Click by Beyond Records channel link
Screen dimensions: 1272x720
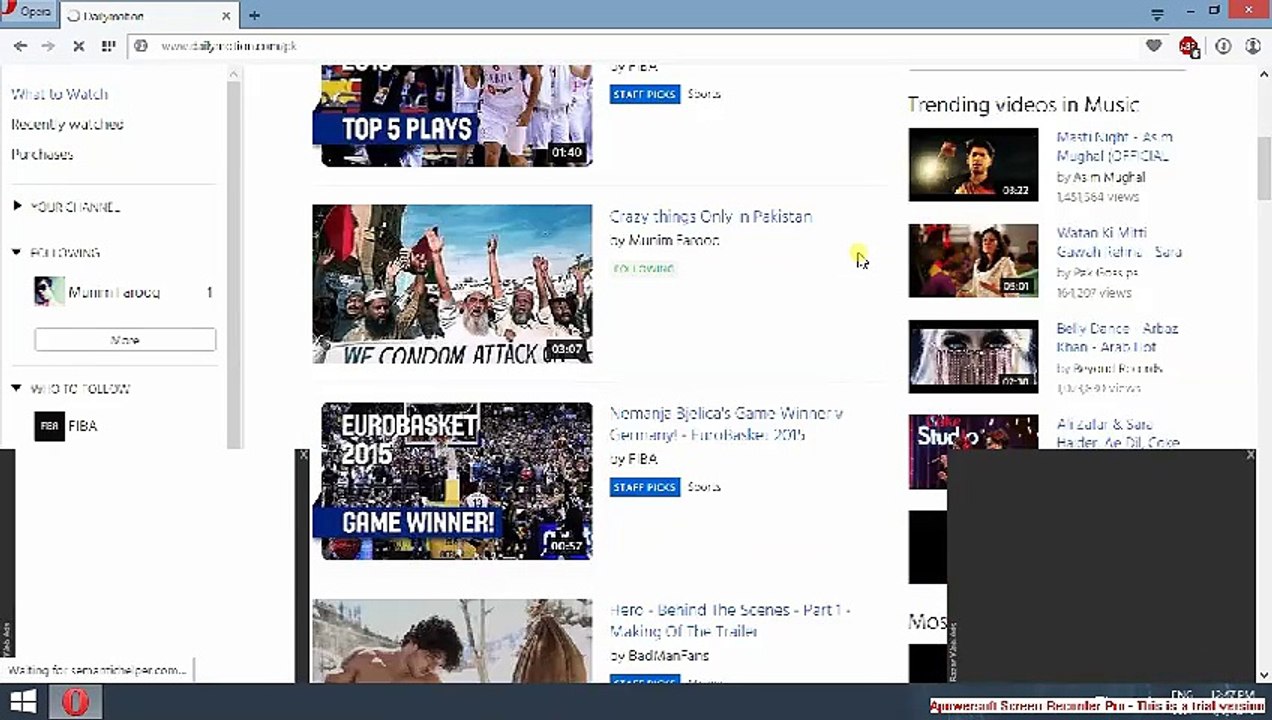(1109, 369)
